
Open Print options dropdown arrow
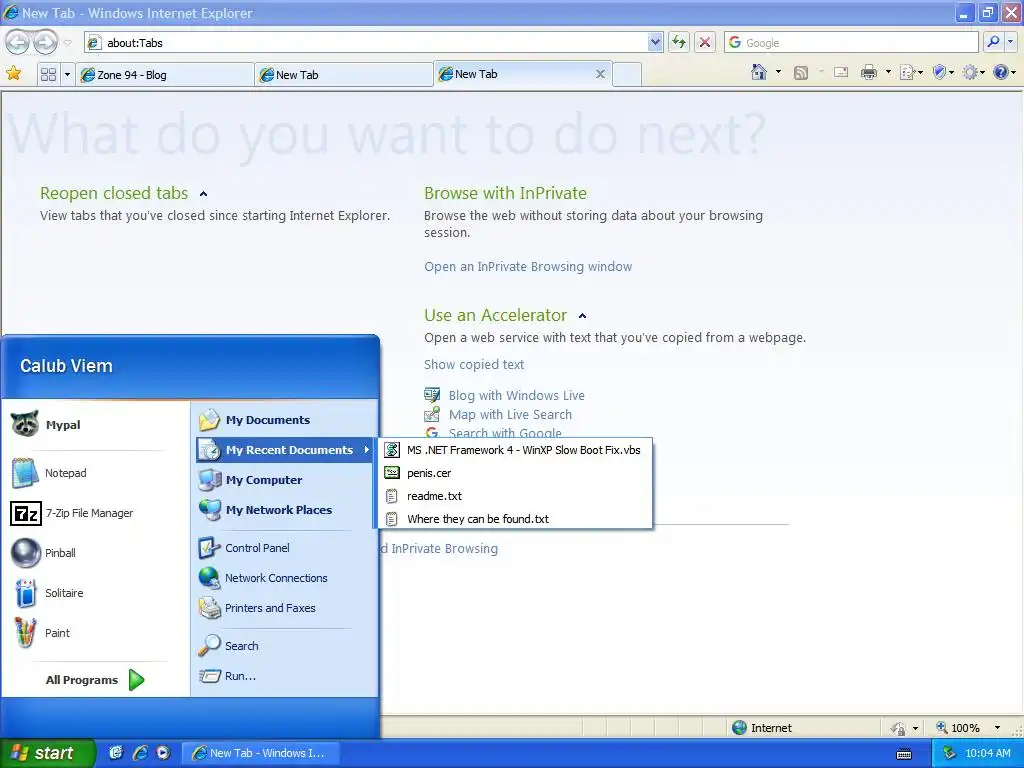click(x=888, y=72)
